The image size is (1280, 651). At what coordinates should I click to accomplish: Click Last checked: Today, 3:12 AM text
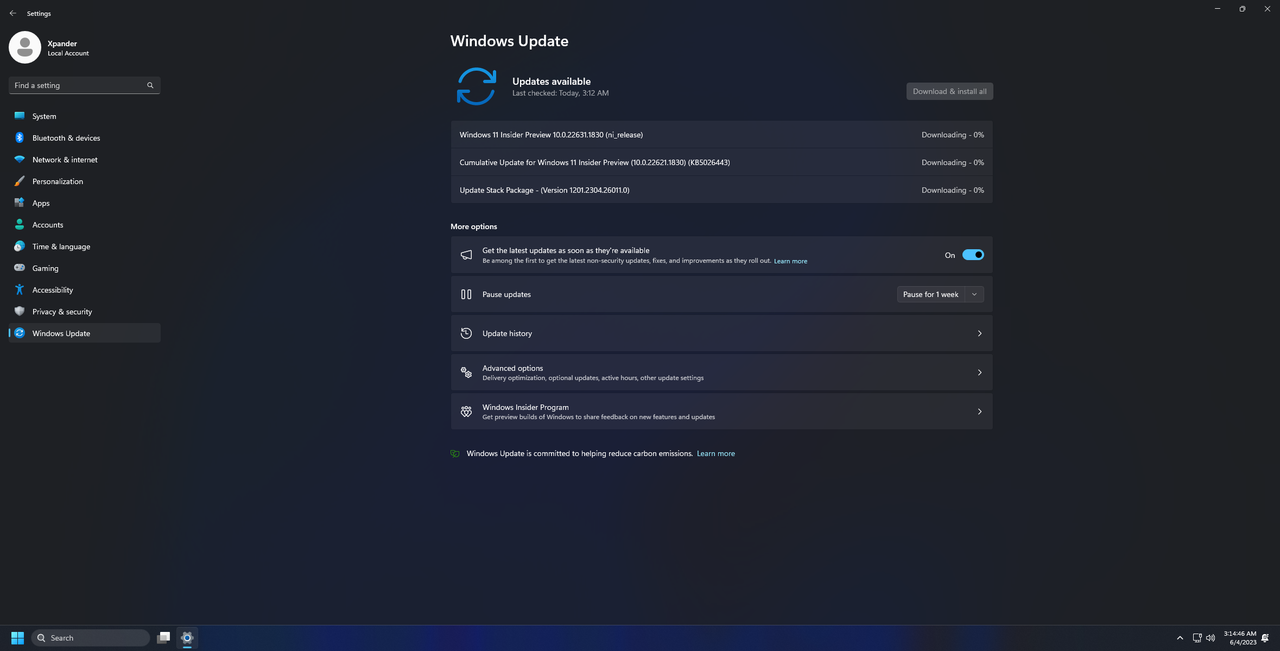[x=560, y=93]
